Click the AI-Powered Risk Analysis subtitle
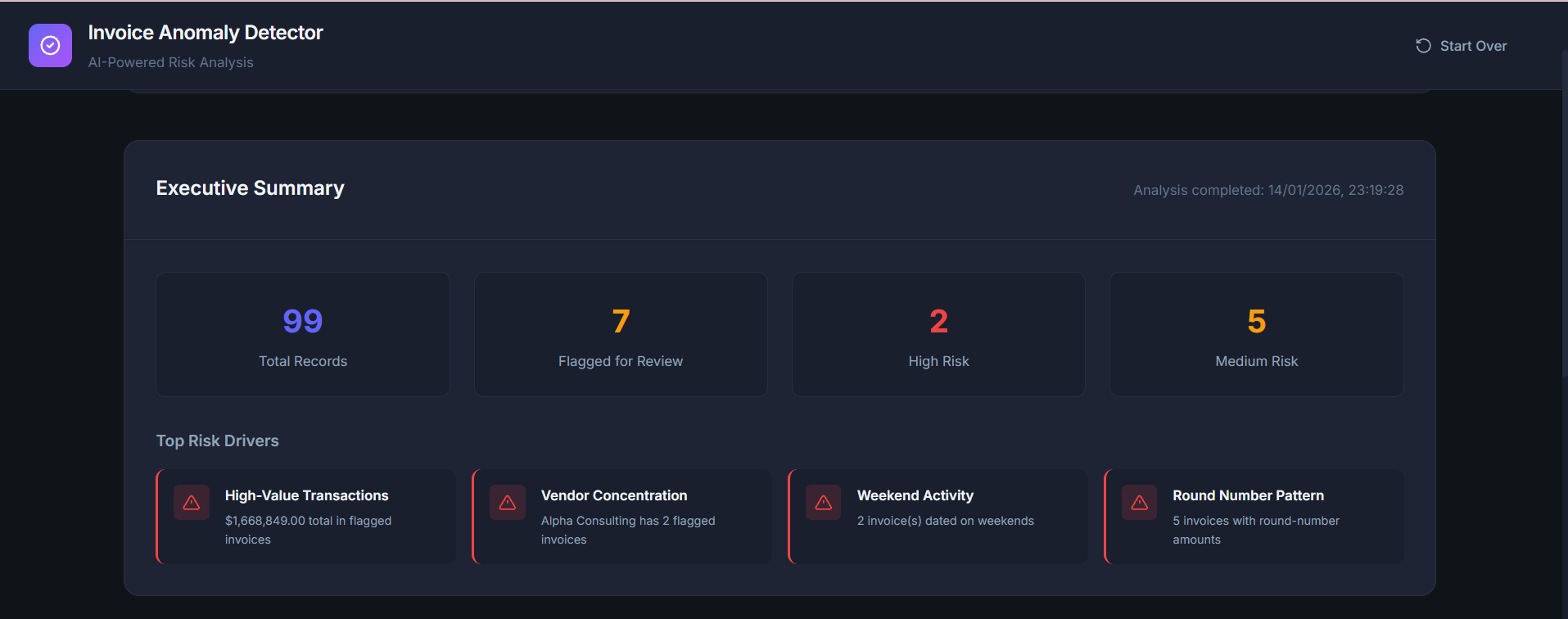This screenshot has height=619, width=1568. (171, 62)
